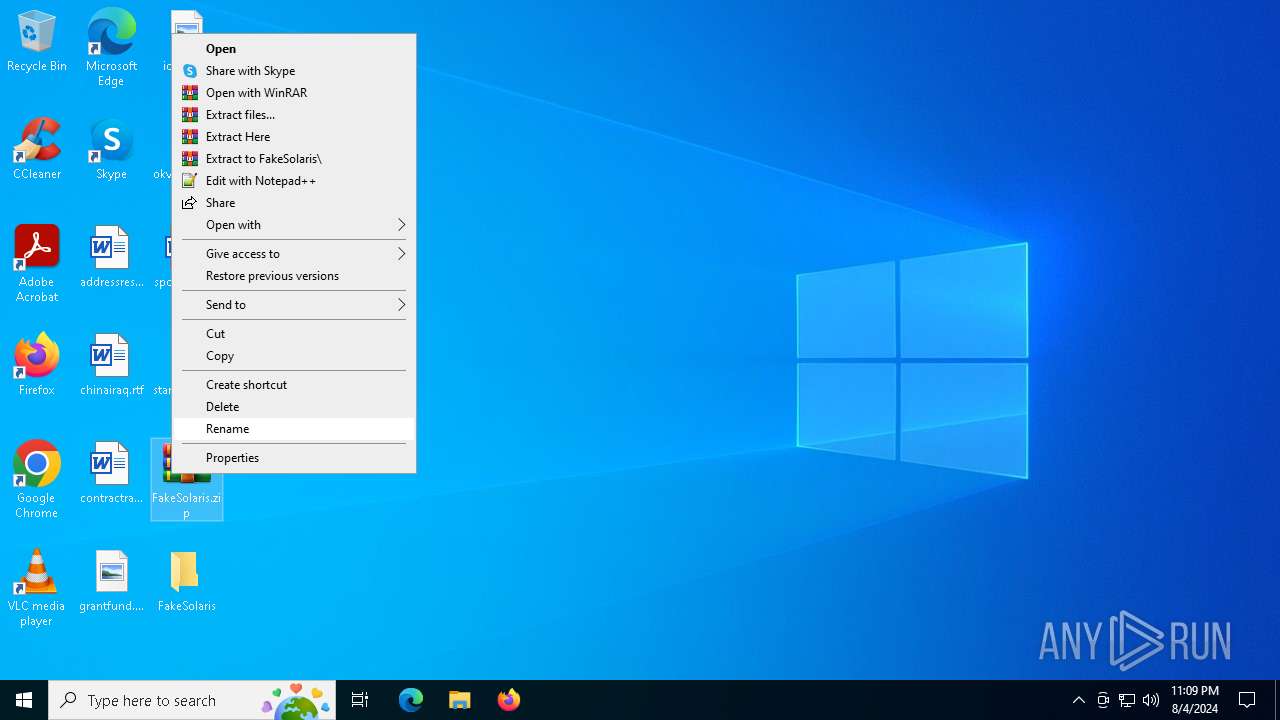
Task: Expand the Open with submenu
Action: point(294,225)
